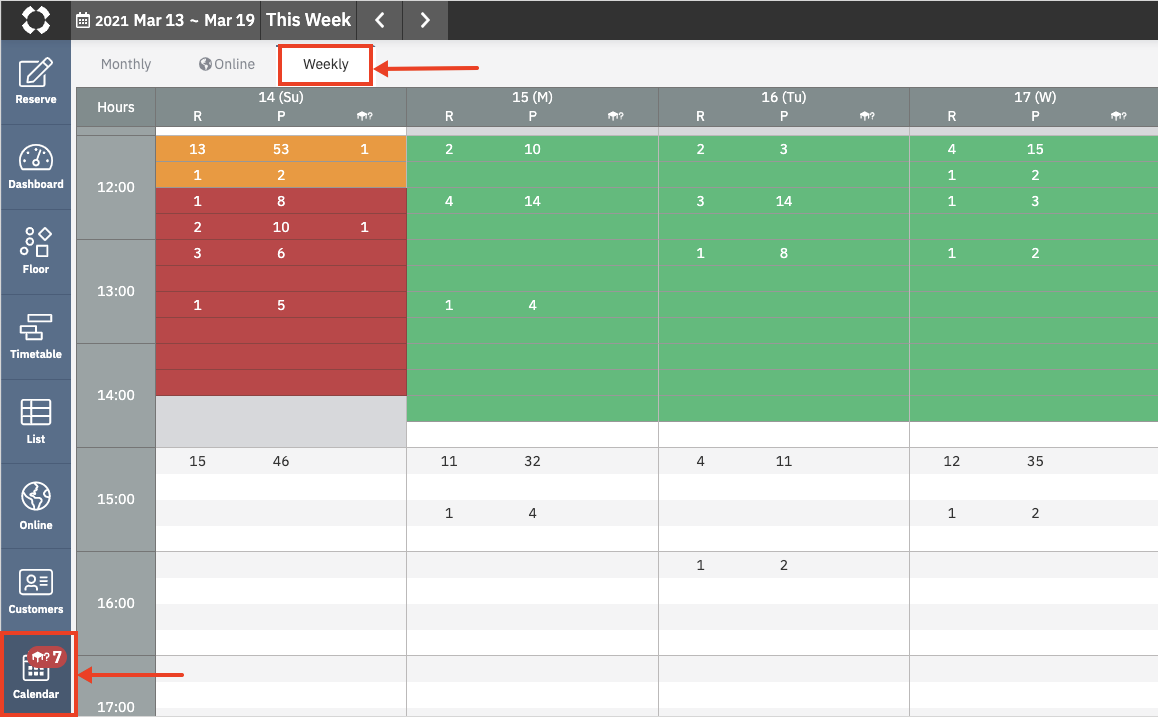This screenshot has height=717, width=1158.
Task: Go to next week arrow
Action: pyautogui.click(x=425, y=20)
